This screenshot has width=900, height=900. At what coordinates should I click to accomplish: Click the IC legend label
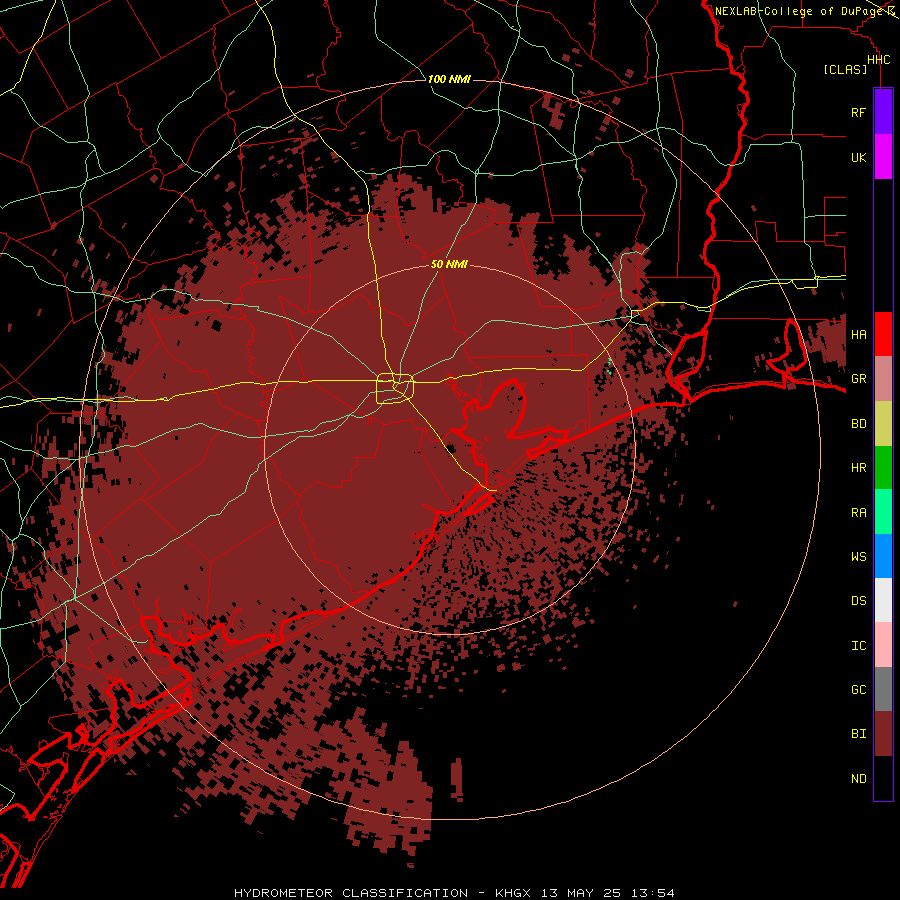click(858, 646)
